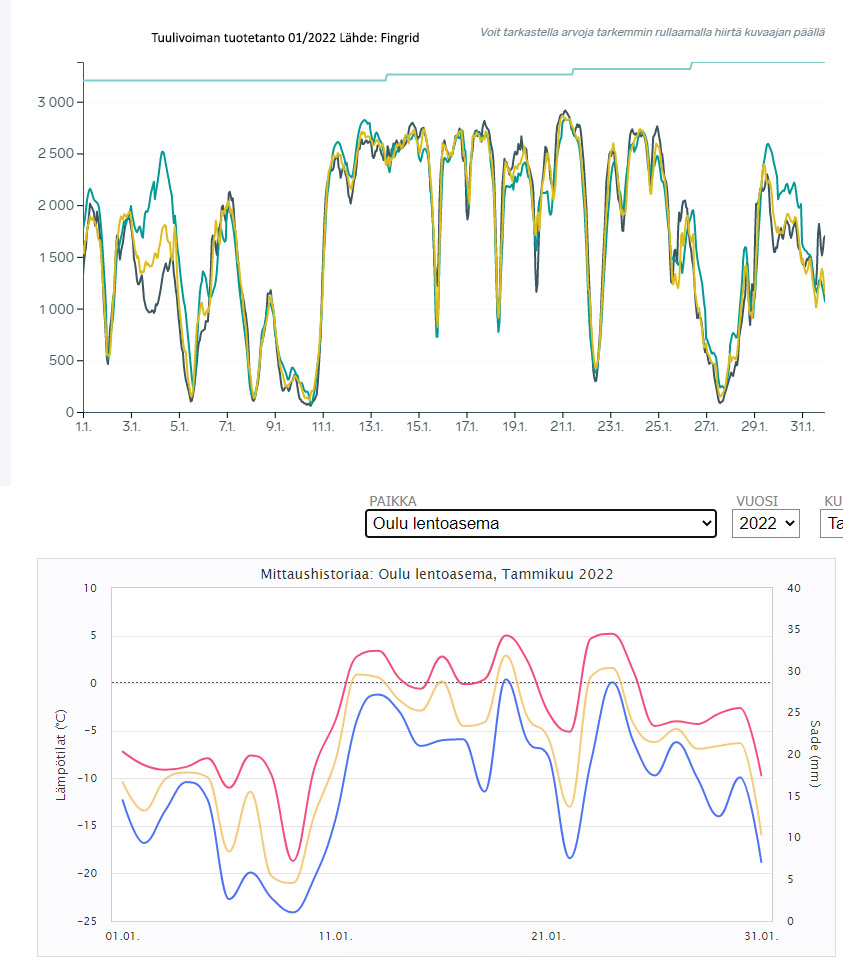Click the '13.1.' date tick on wind chart
This screenshot has width=843, height=969.
pos(371,426)
